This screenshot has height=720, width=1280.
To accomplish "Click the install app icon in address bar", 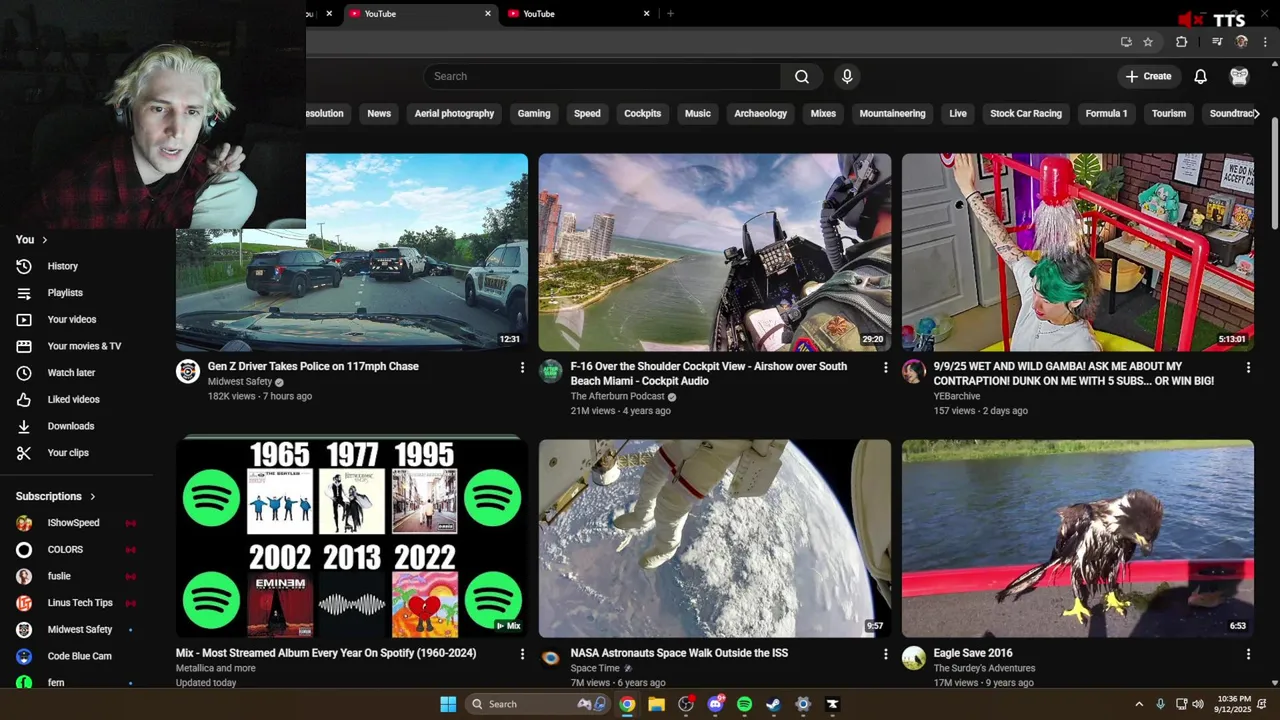I will (1126, 42).
